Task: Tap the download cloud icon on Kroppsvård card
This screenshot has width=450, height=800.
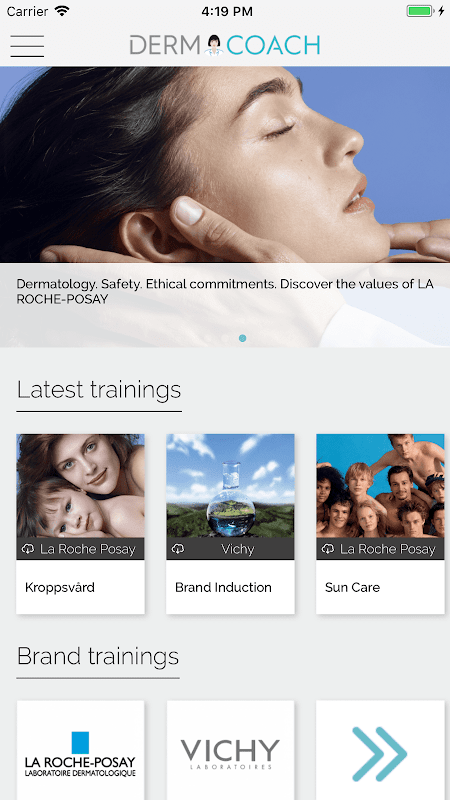Action: click(x=28, y=548)
